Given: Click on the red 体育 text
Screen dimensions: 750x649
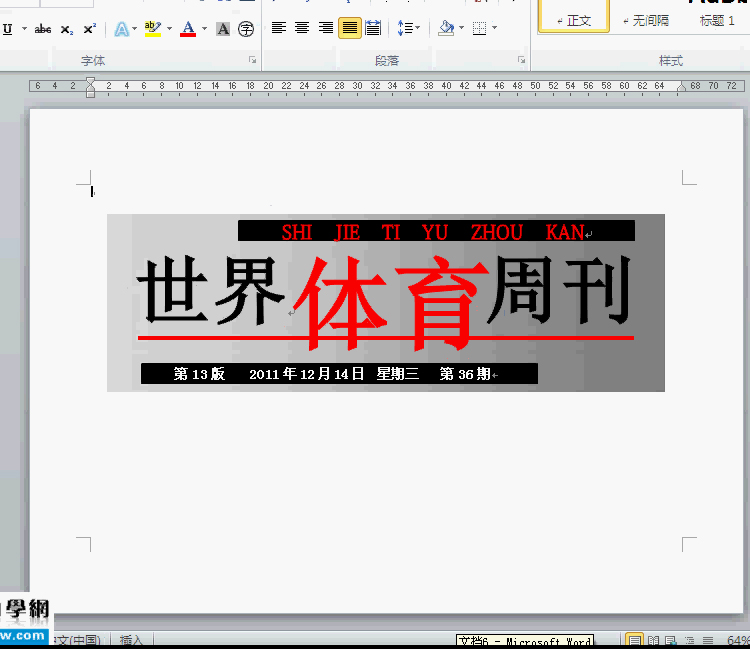Looking at the screenshot, I should pos(391,302).
